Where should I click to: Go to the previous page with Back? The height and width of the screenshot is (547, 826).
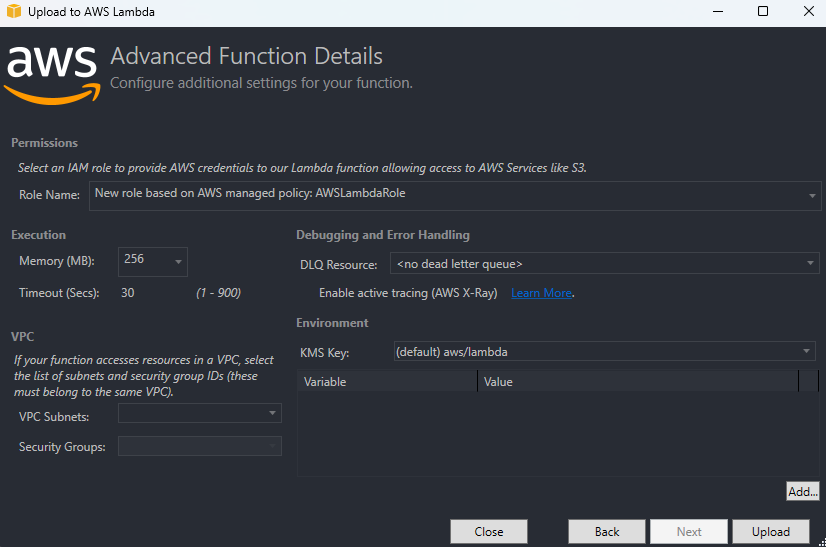click(607, 532)
